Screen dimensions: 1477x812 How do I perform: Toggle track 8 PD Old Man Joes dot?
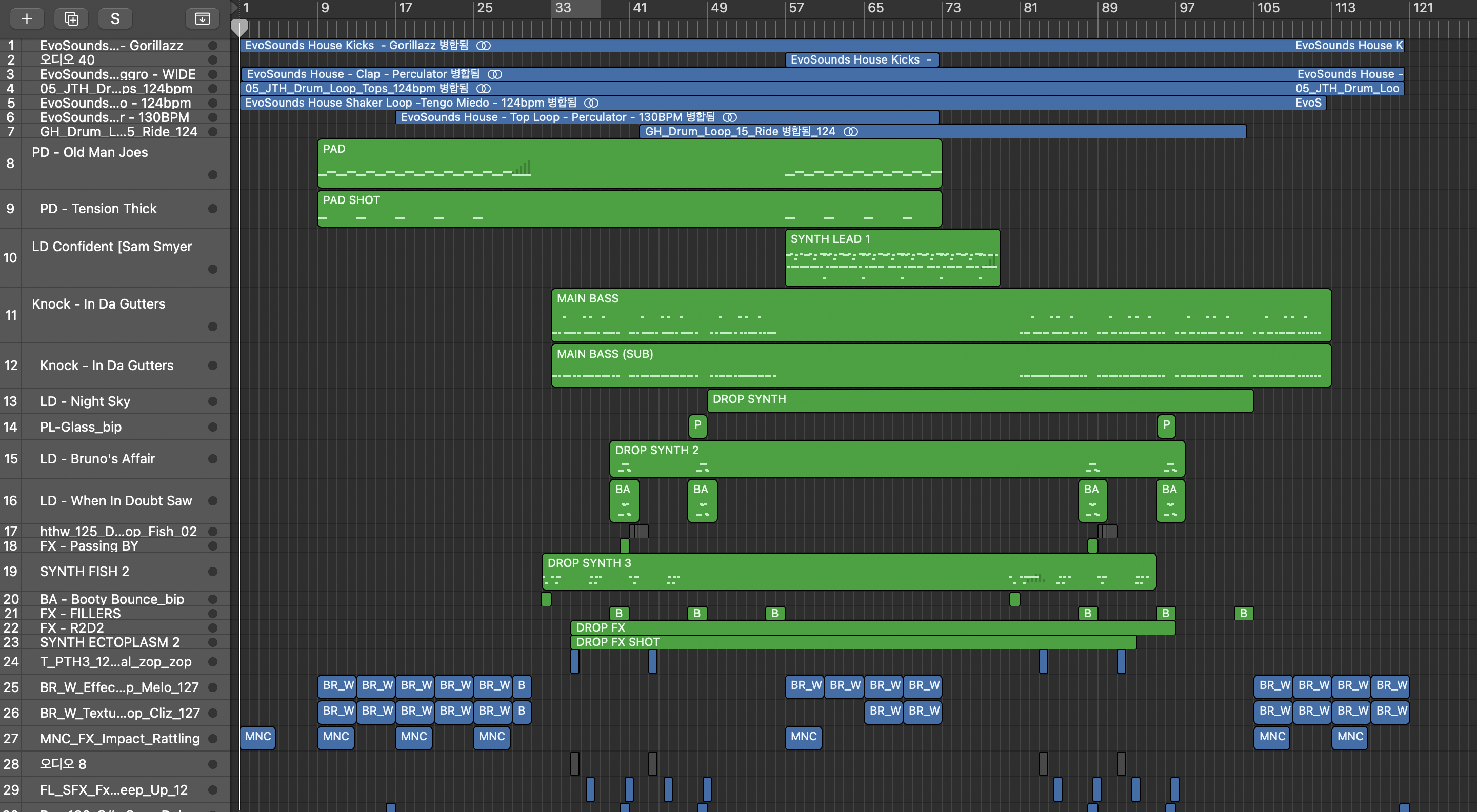pos(213,175)
